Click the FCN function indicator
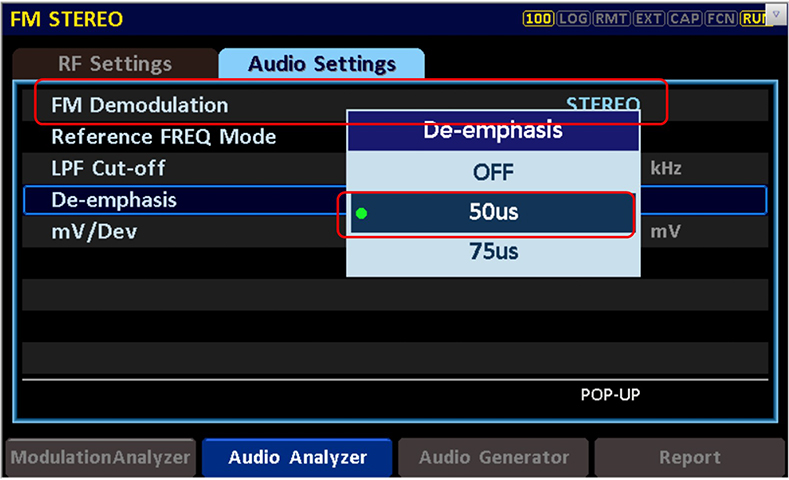 tap(720, 18)
